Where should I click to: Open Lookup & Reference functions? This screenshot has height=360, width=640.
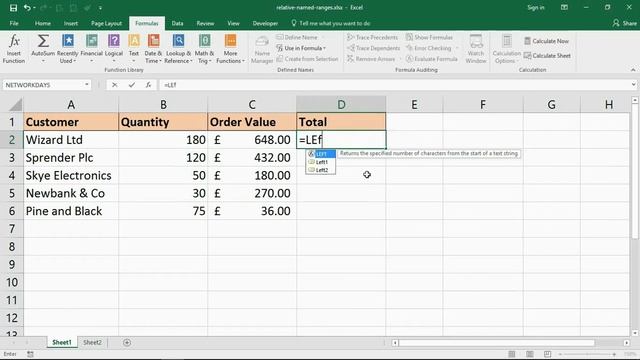pos(178,48)
